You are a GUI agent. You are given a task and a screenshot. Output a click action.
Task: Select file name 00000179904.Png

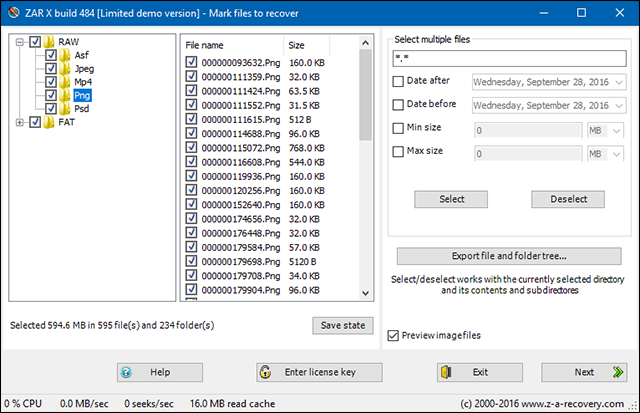pyautogui.click(x=241, y=290)
